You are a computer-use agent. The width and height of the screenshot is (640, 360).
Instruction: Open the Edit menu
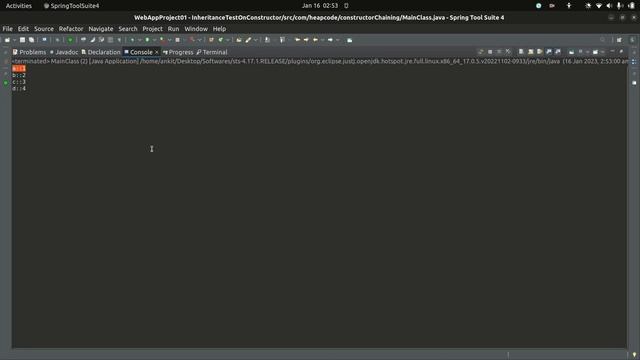23,29
